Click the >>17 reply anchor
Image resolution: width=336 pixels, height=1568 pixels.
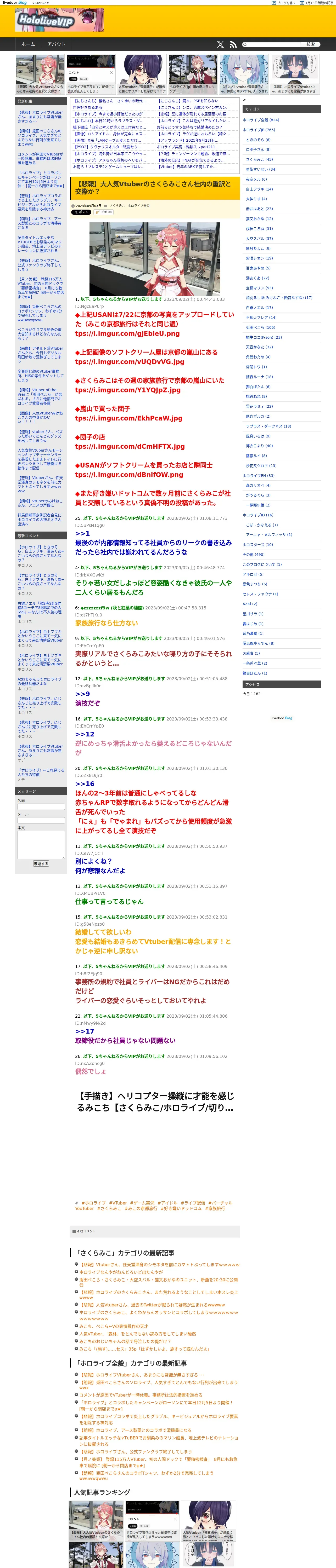(x=85, y=1031)
